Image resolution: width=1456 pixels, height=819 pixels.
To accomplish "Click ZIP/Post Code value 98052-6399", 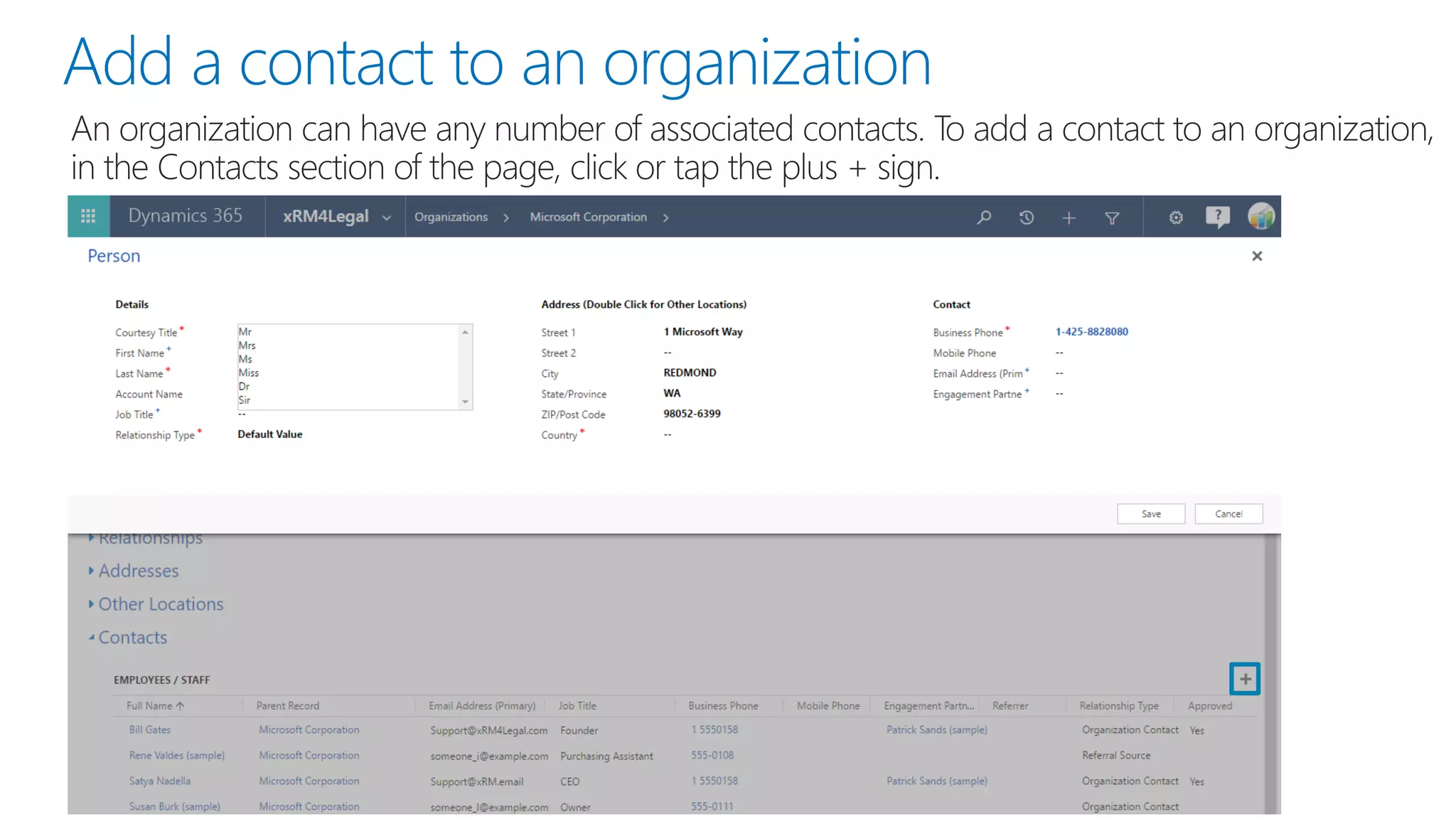I will [692, 414].
